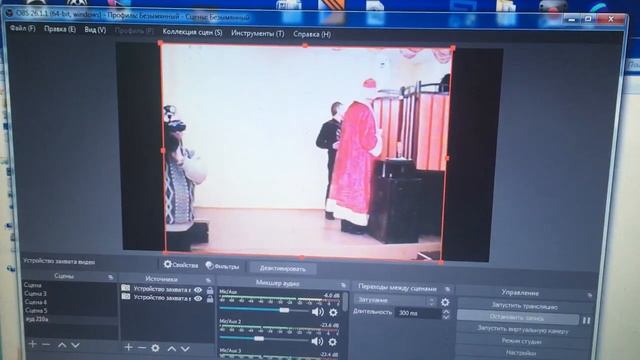Toggle the lock of the first source
The height and width of the screenshot is (360, 640).
tap(210, 290)
